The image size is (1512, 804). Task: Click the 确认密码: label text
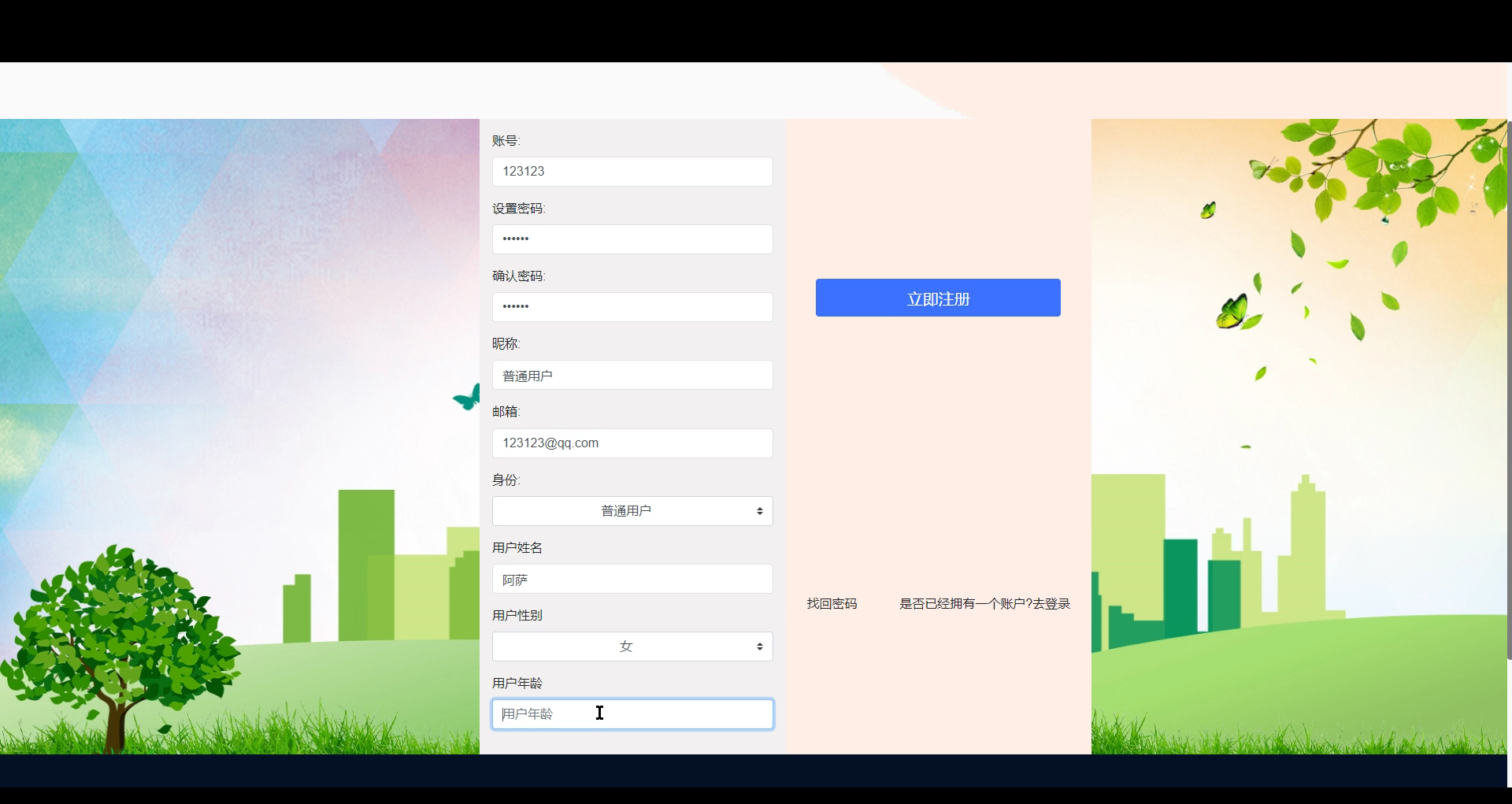519,276
